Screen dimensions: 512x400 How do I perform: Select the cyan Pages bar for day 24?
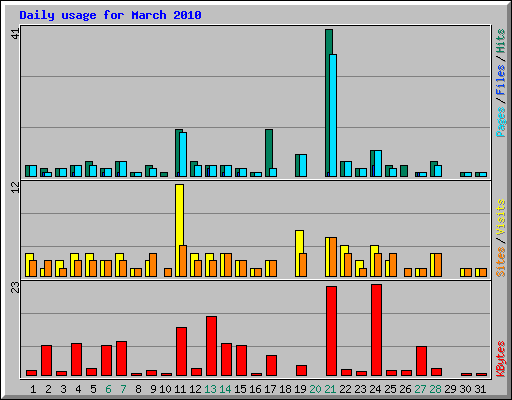click(x=378, y=163)
